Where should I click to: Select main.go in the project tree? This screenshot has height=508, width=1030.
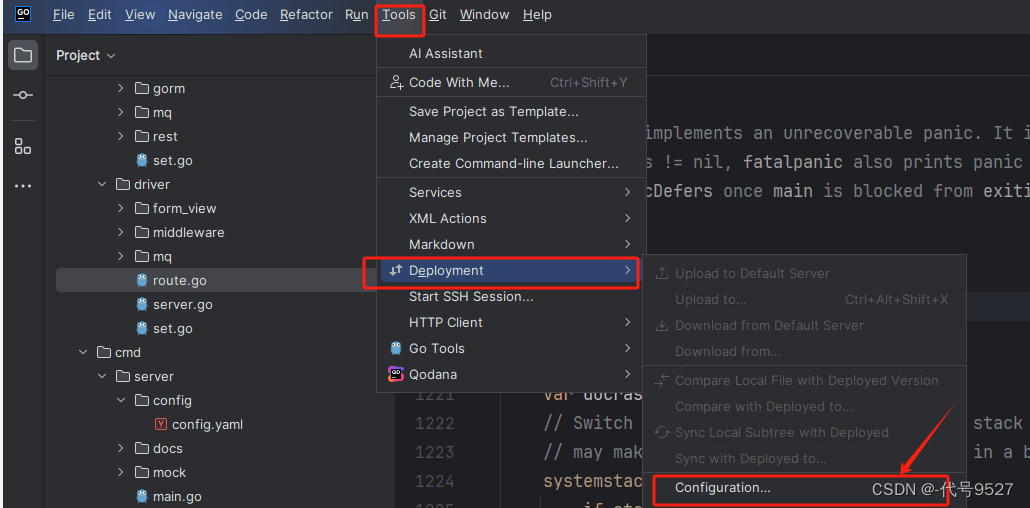tap(177, 497)
